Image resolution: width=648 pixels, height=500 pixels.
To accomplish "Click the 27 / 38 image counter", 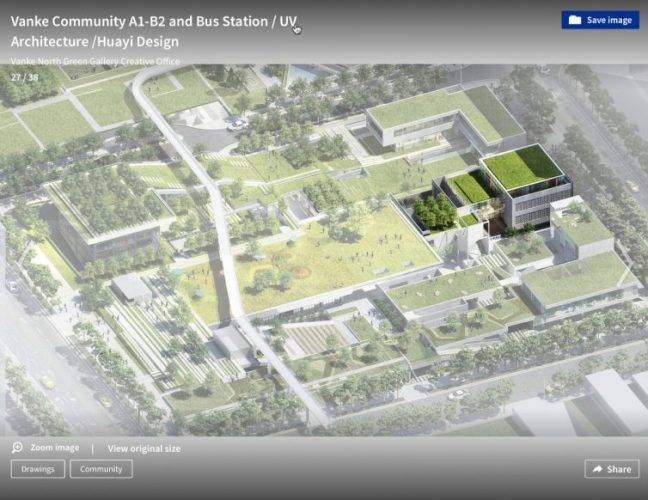I will tap(25, 76).
